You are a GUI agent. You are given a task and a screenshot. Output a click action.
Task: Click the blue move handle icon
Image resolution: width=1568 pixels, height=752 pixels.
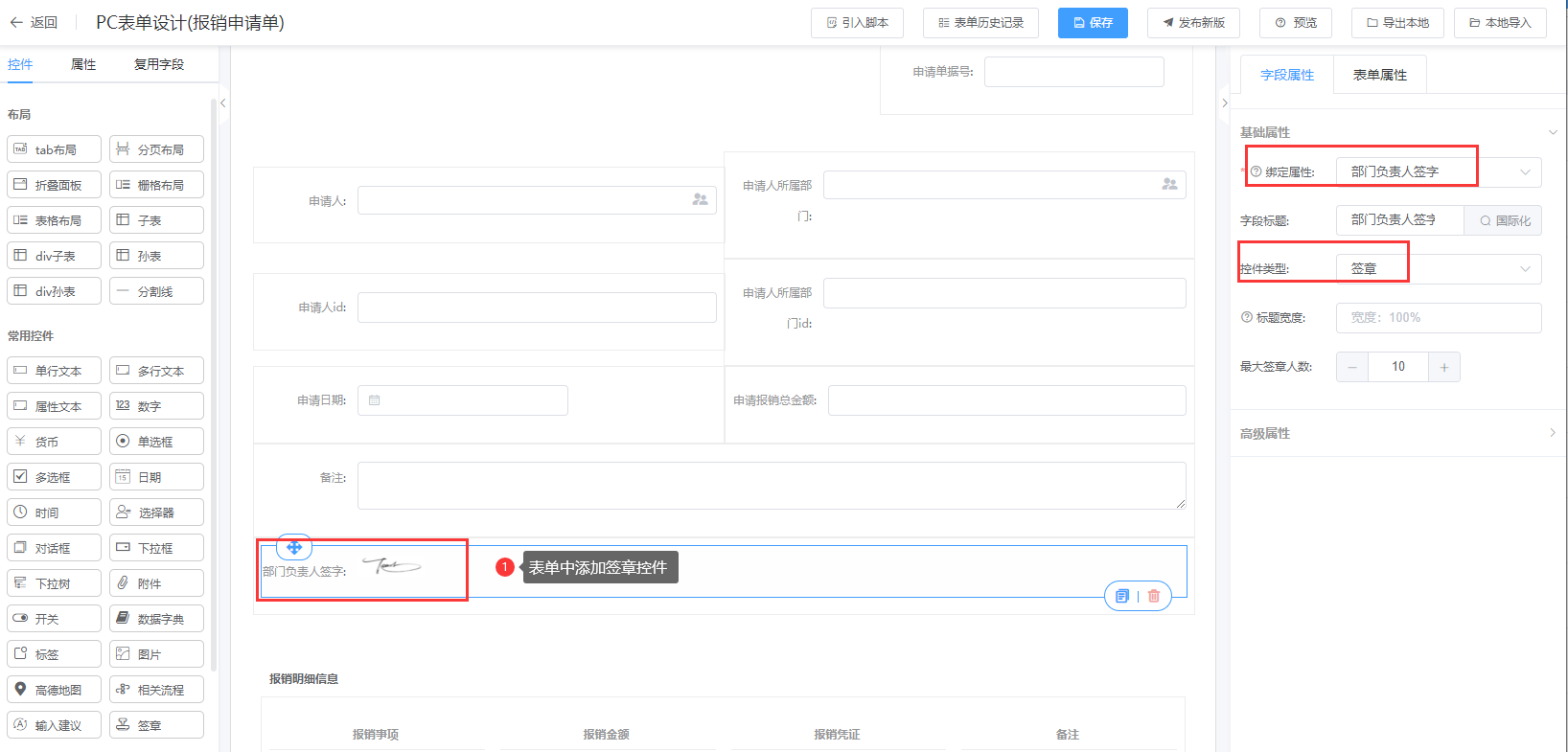click(x=294, y=547)
